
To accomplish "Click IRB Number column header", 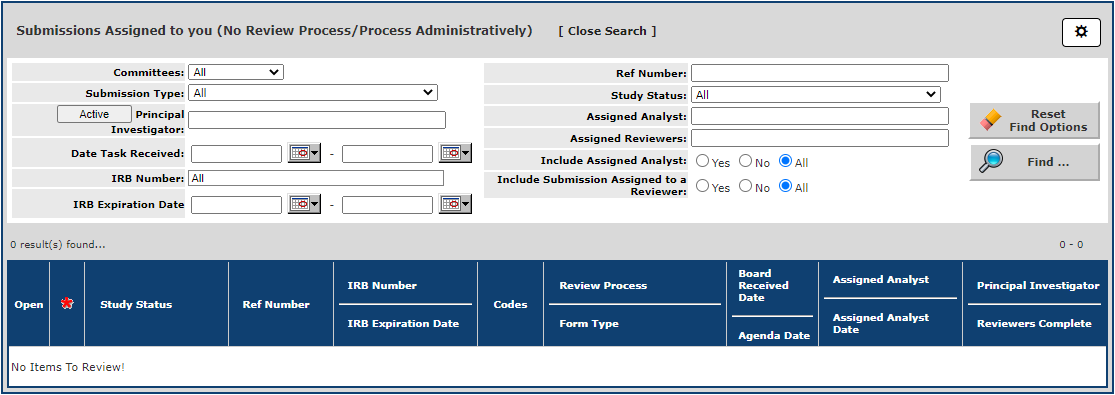I will click(x=382, y=285).
